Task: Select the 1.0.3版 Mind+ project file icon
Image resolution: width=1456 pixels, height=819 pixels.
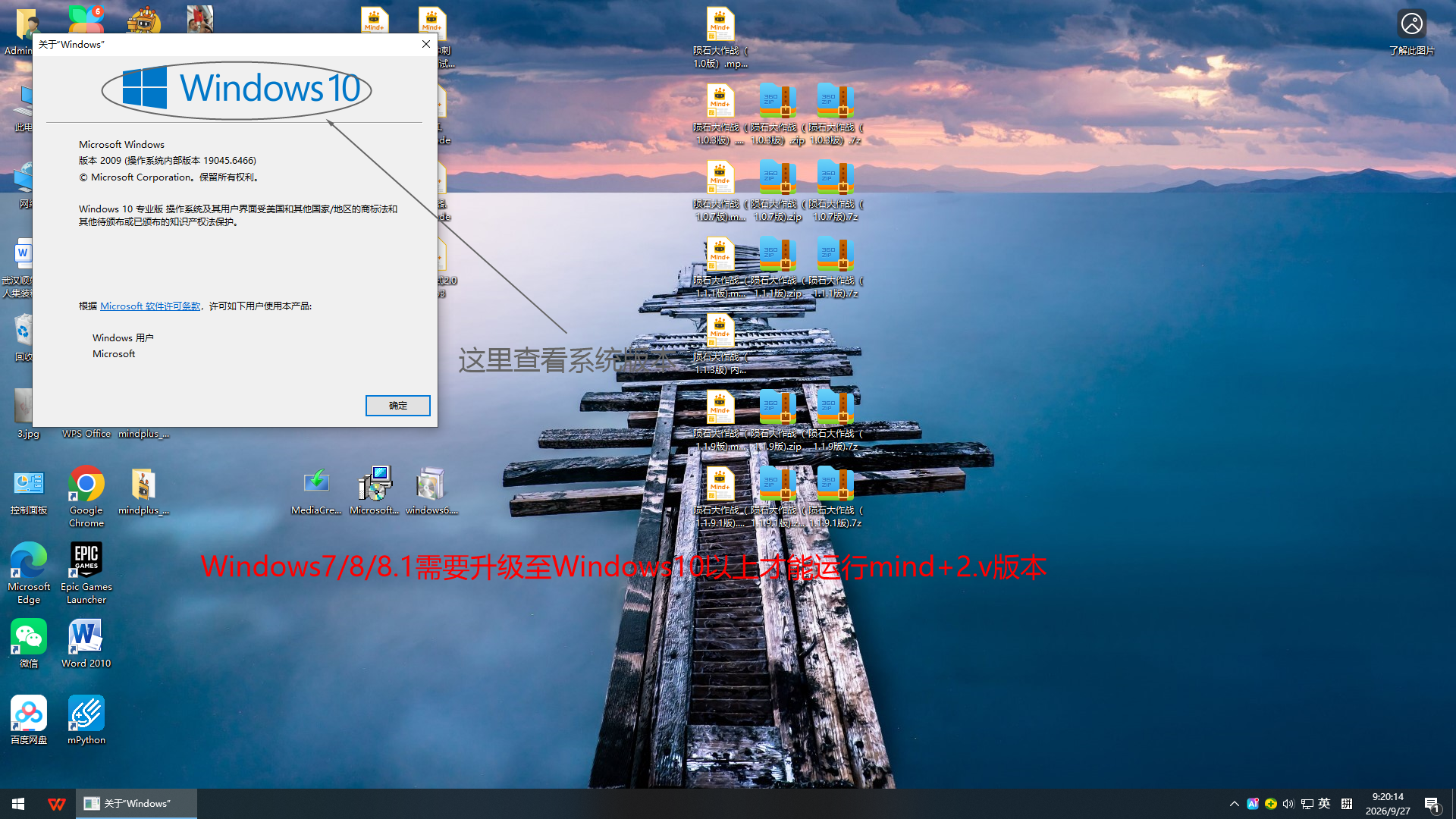Action: (720, 115)
